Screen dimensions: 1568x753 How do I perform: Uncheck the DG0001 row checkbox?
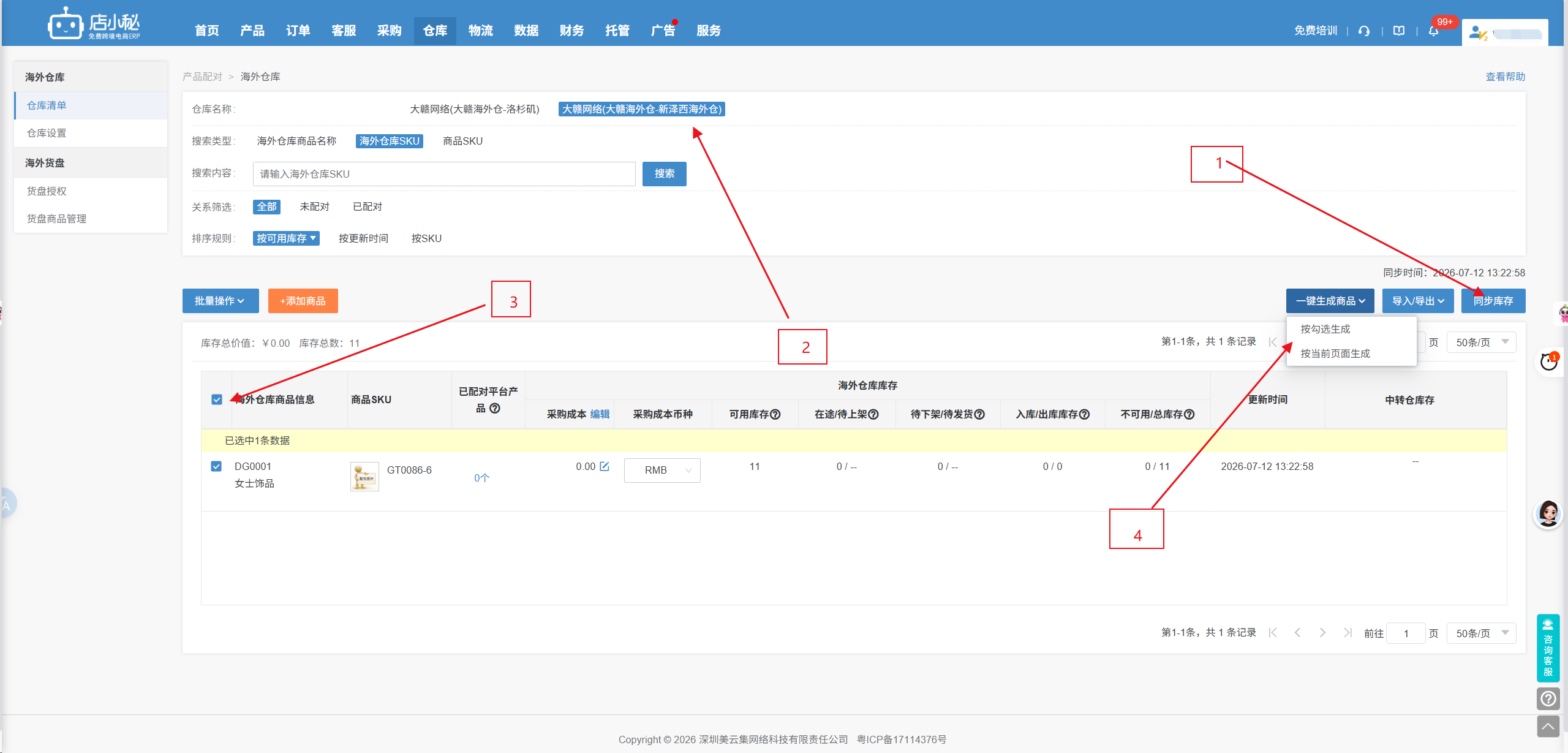click(x=216, y=466)
